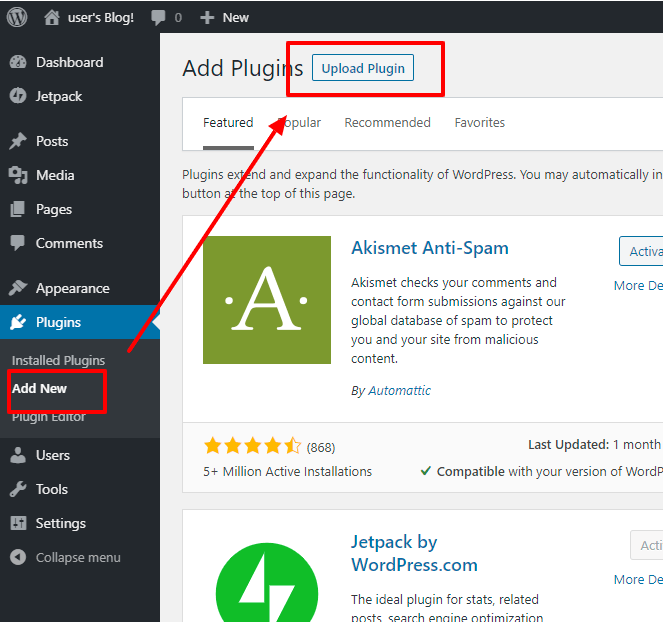Open the Media menu
The height and width of the screenshot is (622, 664).
55,175
